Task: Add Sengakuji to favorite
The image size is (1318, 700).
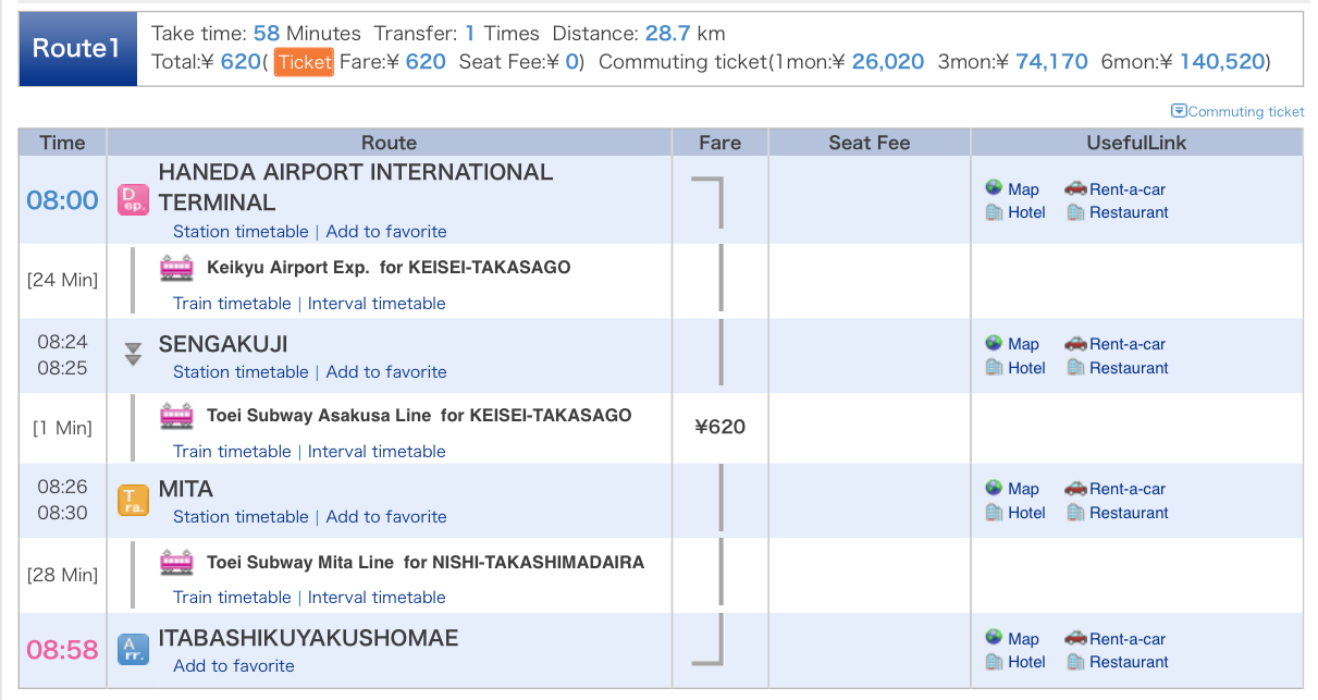Action: (x=386, y=372)
